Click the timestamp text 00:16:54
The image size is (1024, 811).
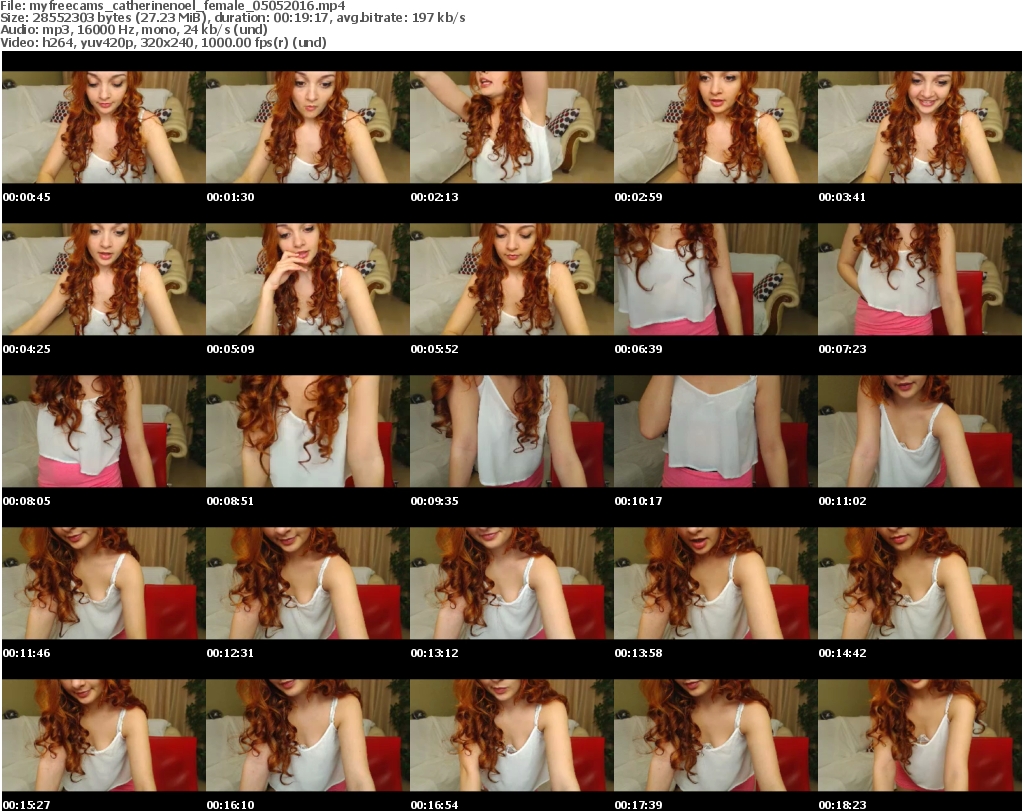(x=434, y=804)
